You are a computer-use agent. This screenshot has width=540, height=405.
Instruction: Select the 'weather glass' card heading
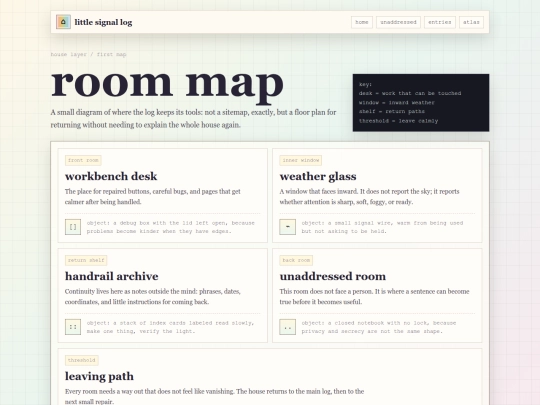click(318, 176)
